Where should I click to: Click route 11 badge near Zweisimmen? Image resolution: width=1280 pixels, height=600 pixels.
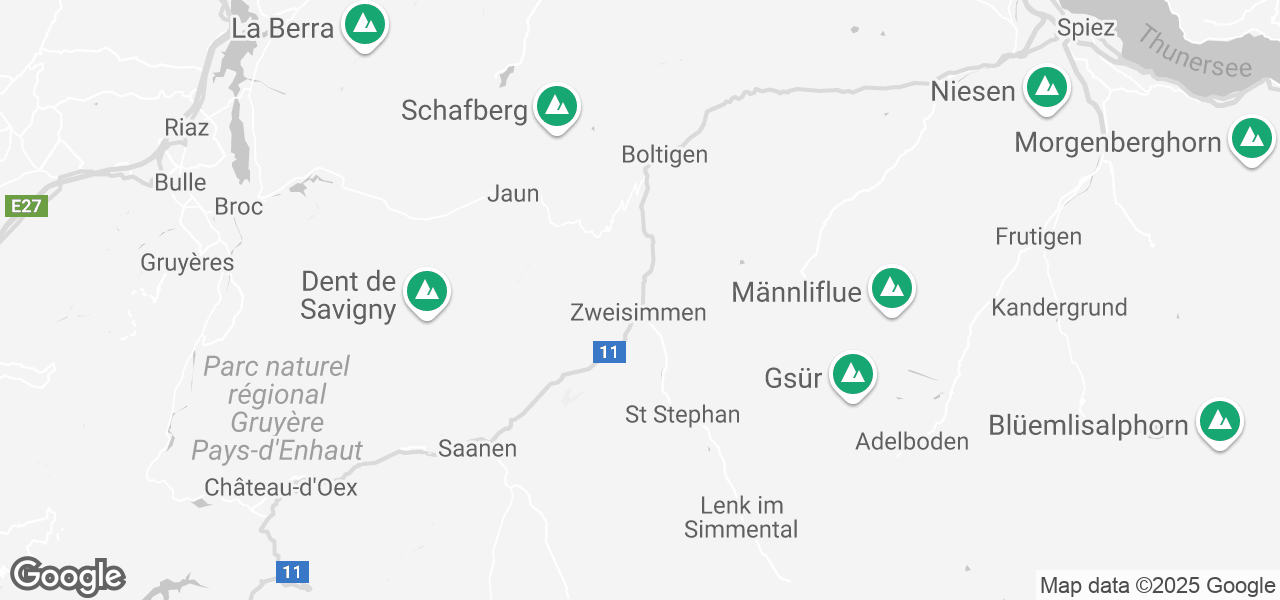pyautogui.click(x=609, y=352)
